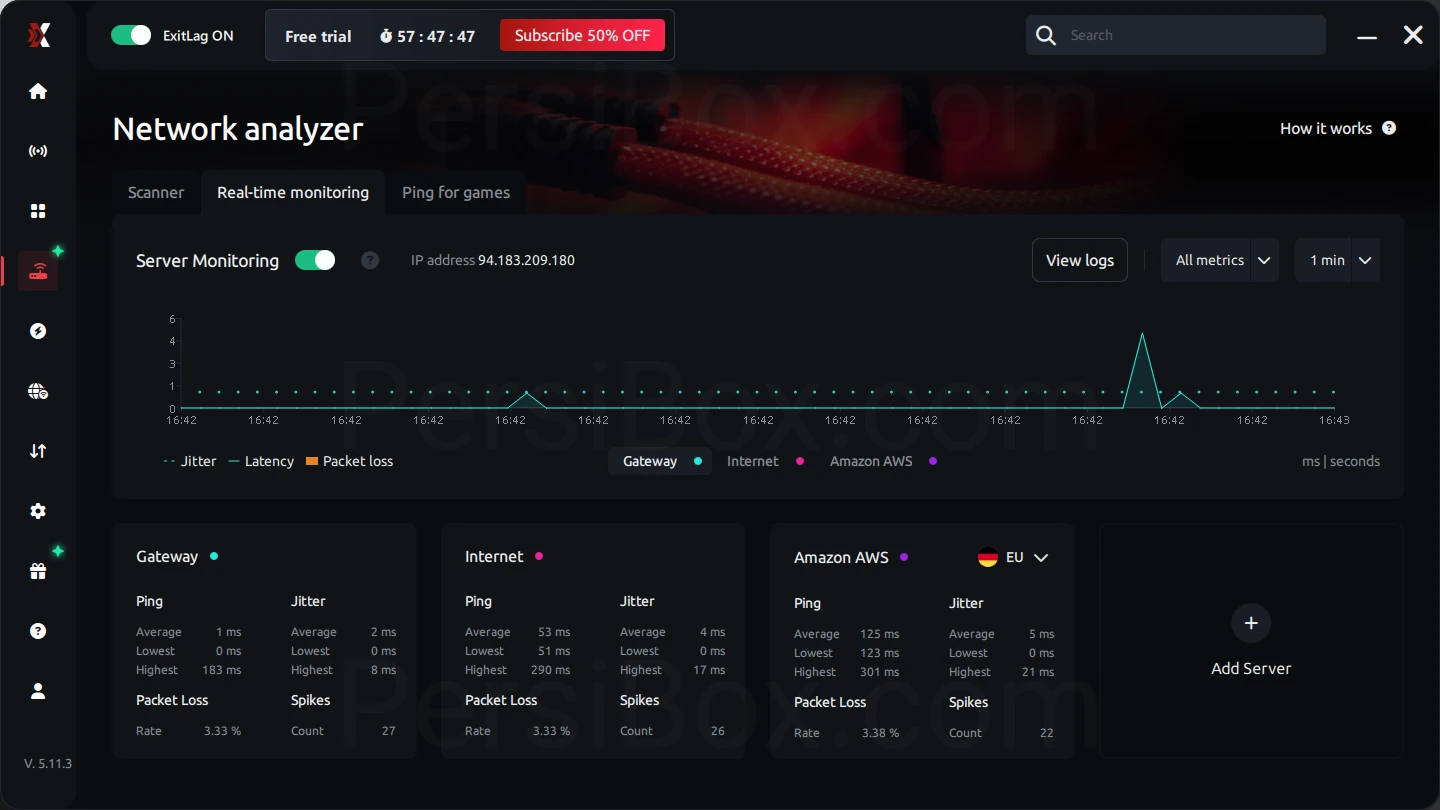The image size is (1440, 810).
Task: Toggle Latency legend entry
Action: pyautogui.click(x=261, y=461)
